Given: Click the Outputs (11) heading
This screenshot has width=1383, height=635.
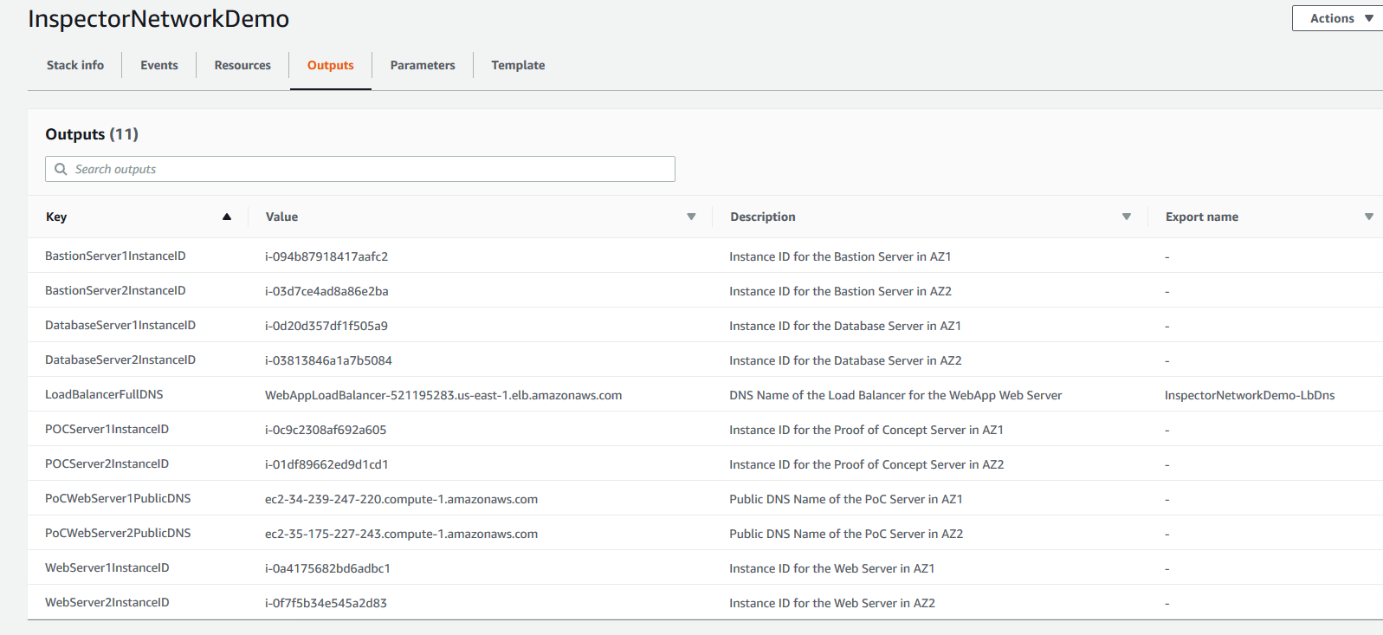Looking at the screenshot, I should 91,134.
